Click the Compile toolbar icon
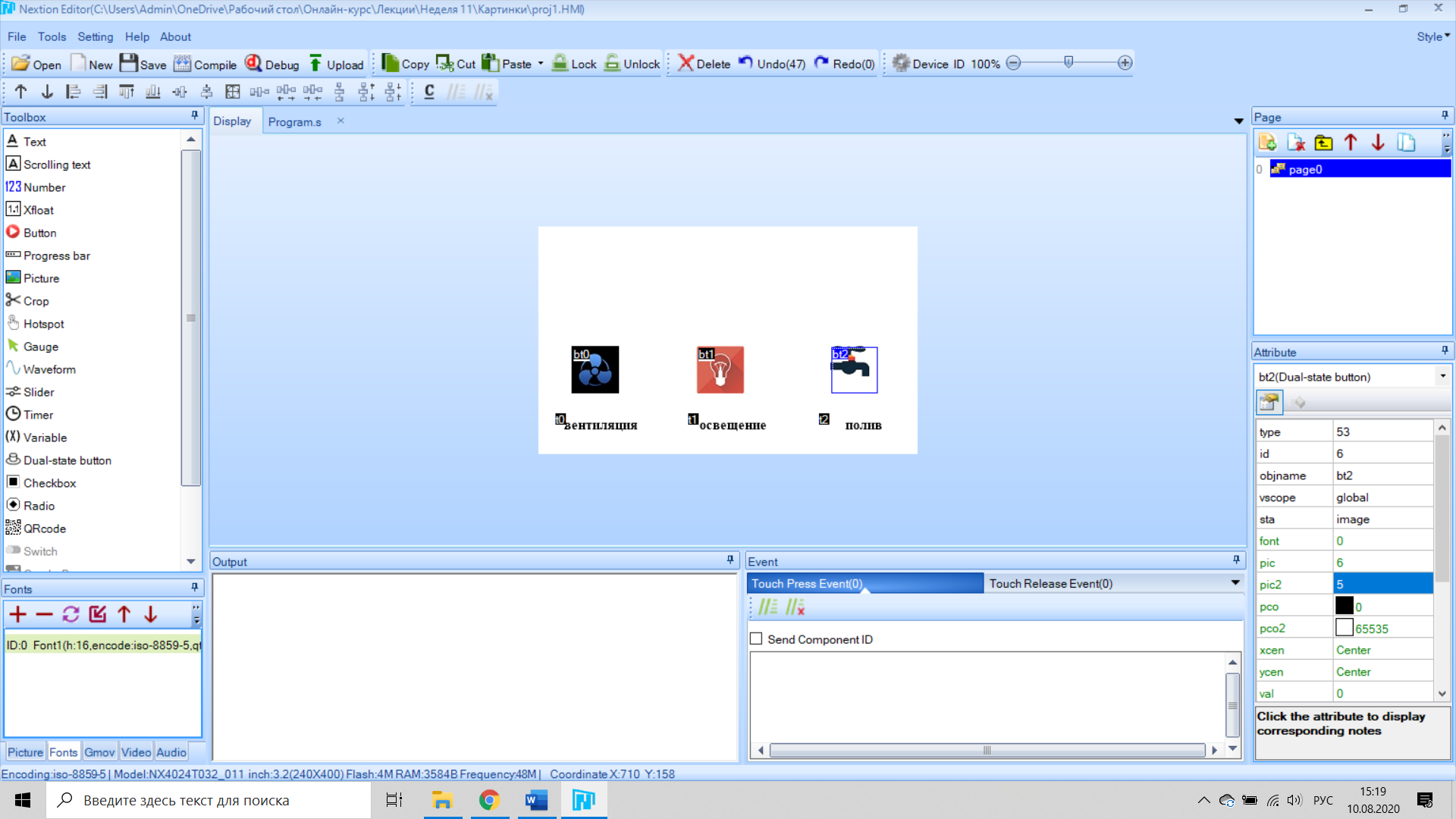 [182, 64]
